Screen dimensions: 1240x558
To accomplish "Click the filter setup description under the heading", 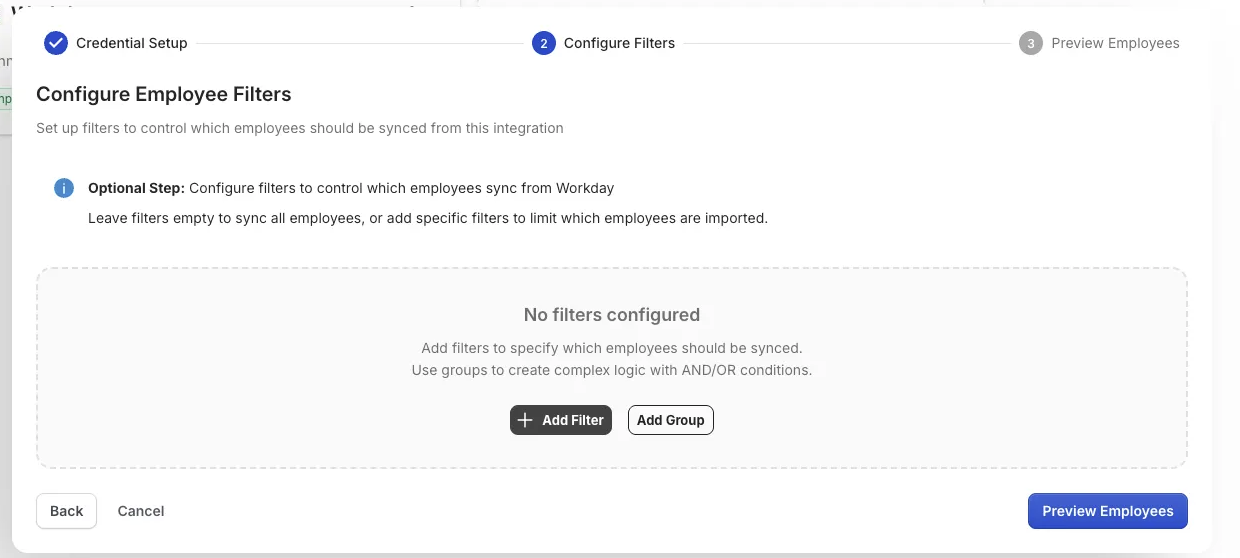I will (x=300, y=128).
